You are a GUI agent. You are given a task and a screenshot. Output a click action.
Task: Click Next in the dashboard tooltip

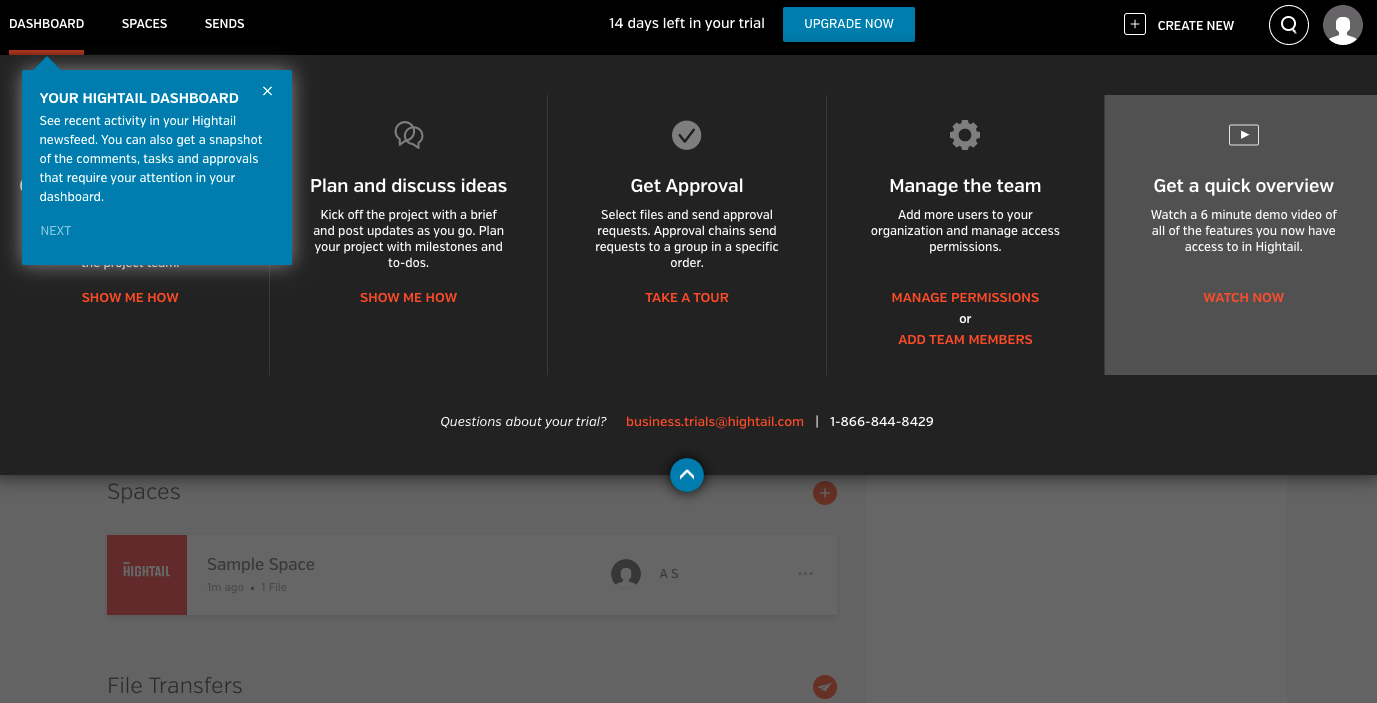56,231
